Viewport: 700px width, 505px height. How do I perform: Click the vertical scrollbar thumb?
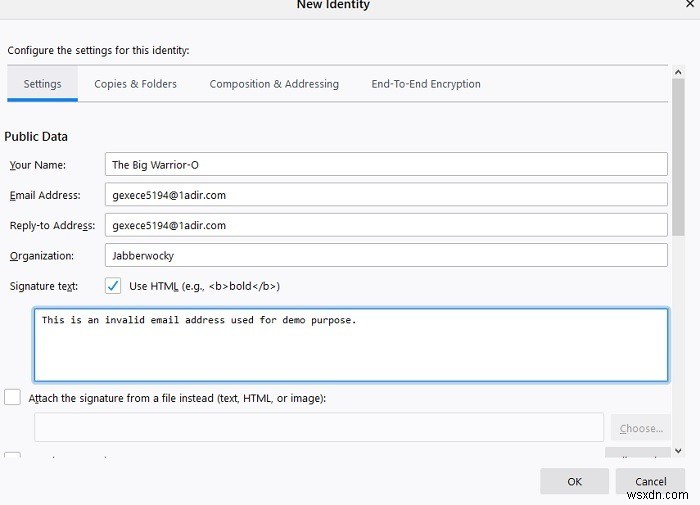click(678, 157)
